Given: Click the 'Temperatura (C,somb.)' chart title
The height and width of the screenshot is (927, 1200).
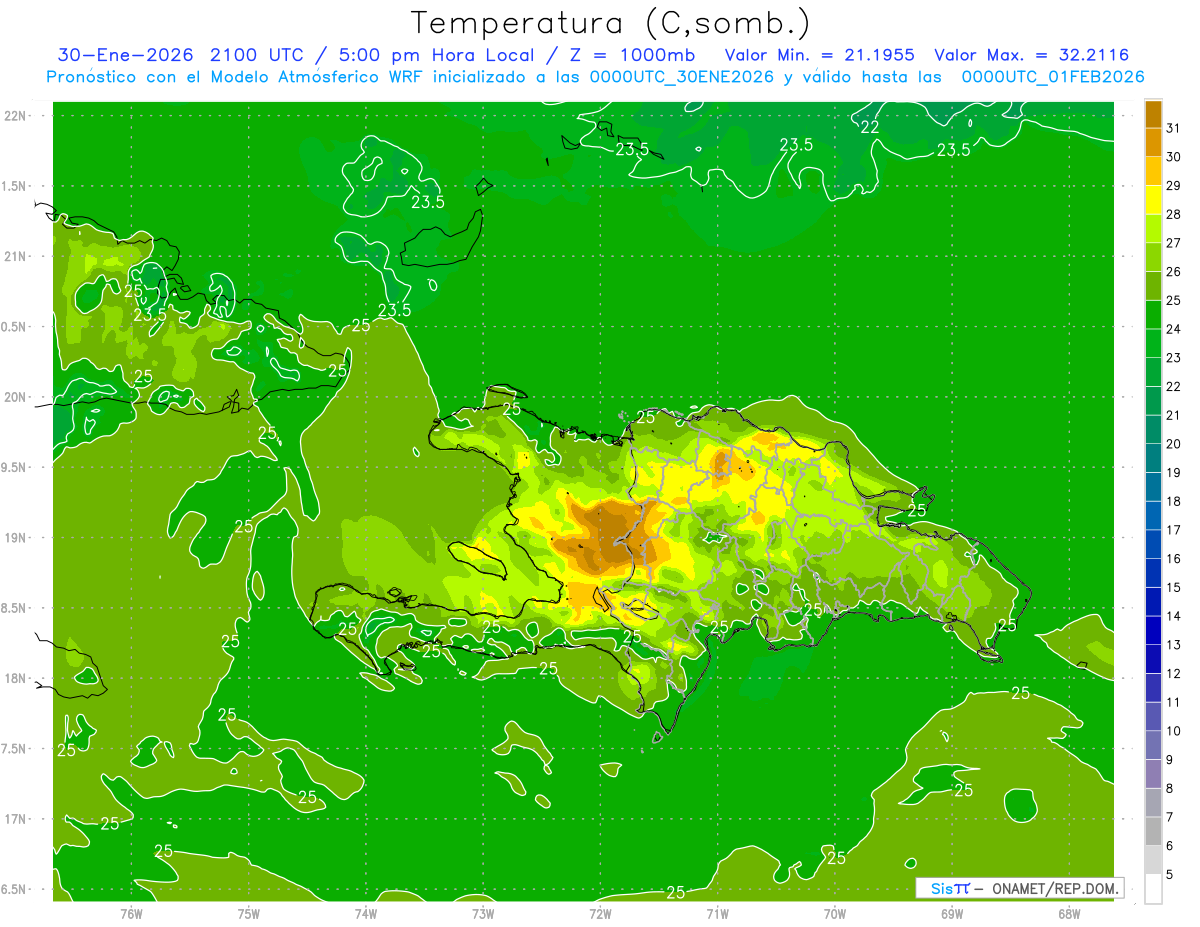Looking at the screenshot, I should (x=610, y=23).
